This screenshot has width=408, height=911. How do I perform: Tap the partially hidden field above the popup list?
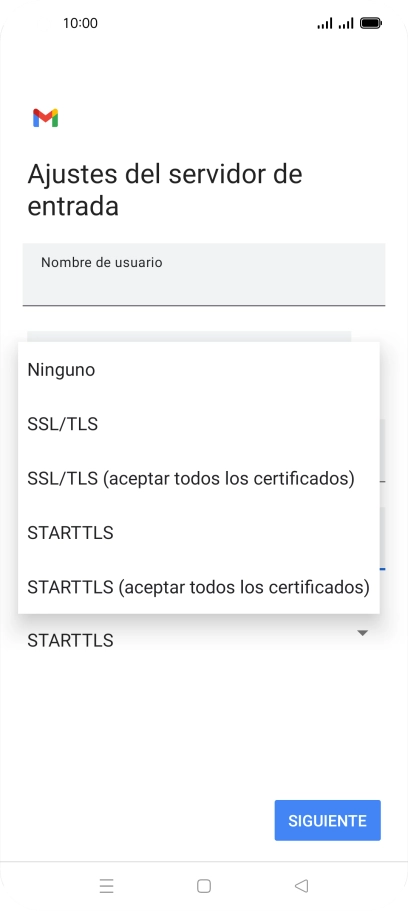pos(189,336)
